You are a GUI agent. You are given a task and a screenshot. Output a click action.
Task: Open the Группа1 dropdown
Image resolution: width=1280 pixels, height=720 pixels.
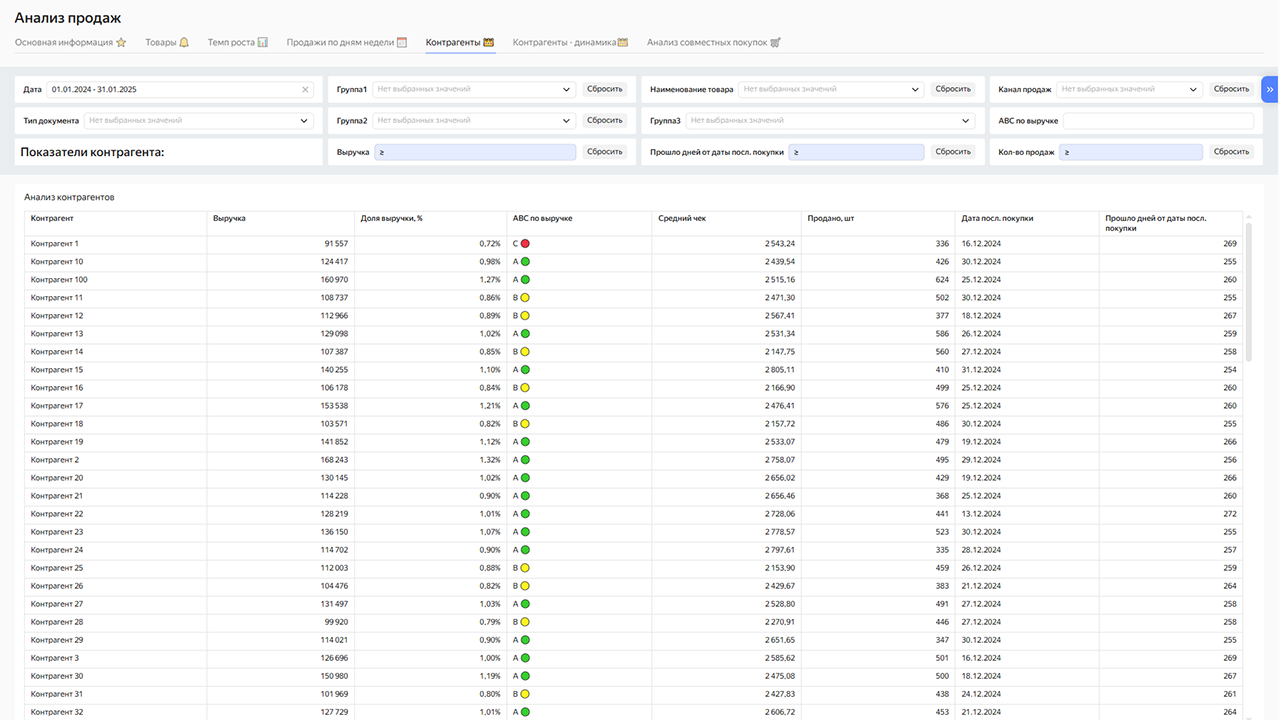pos(473,89)
